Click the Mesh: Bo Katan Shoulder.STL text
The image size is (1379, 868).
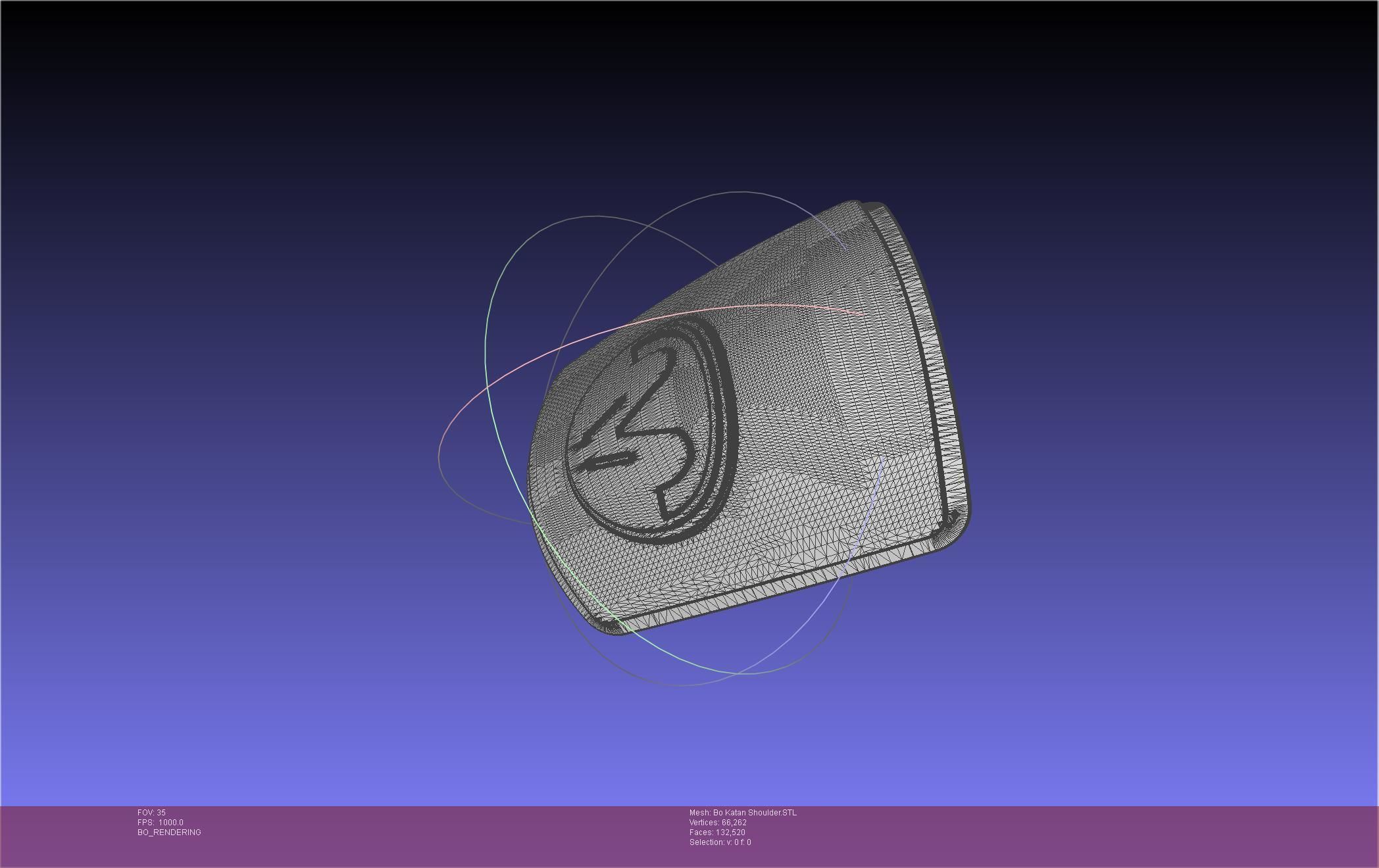[743, 813]
